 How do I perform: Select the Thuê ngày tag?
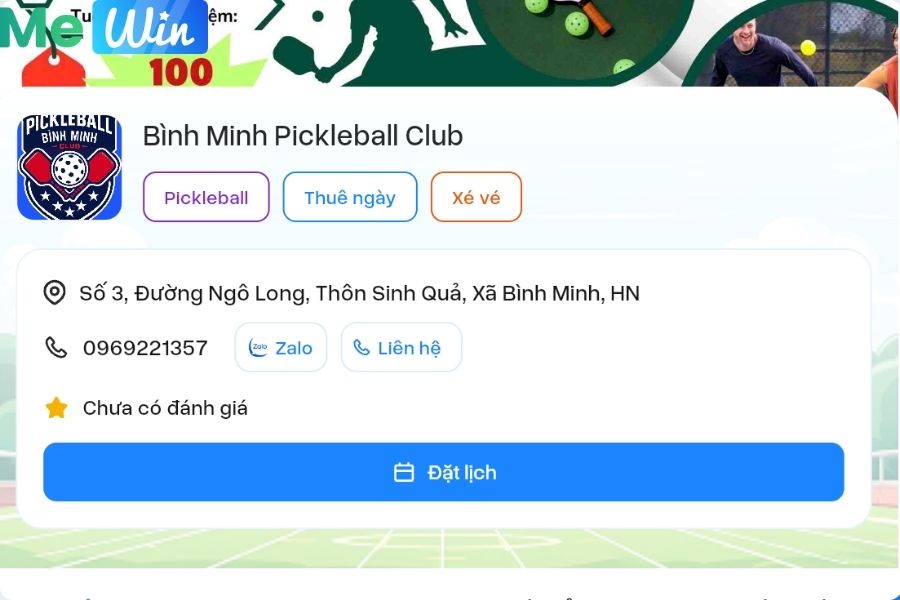pos(350,197)
